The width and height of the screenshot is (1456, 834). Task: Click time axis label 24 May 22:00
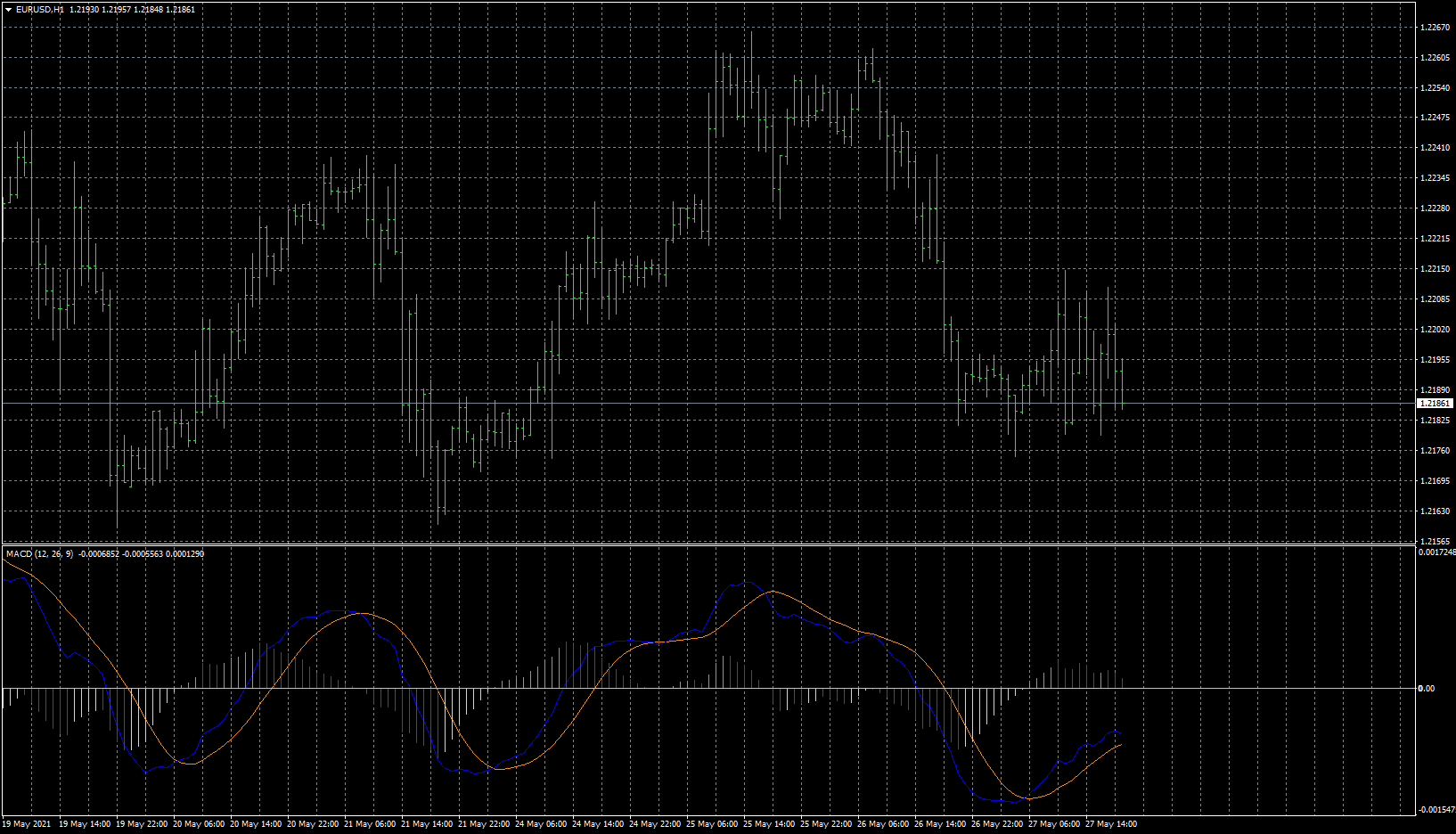point(655,824)
